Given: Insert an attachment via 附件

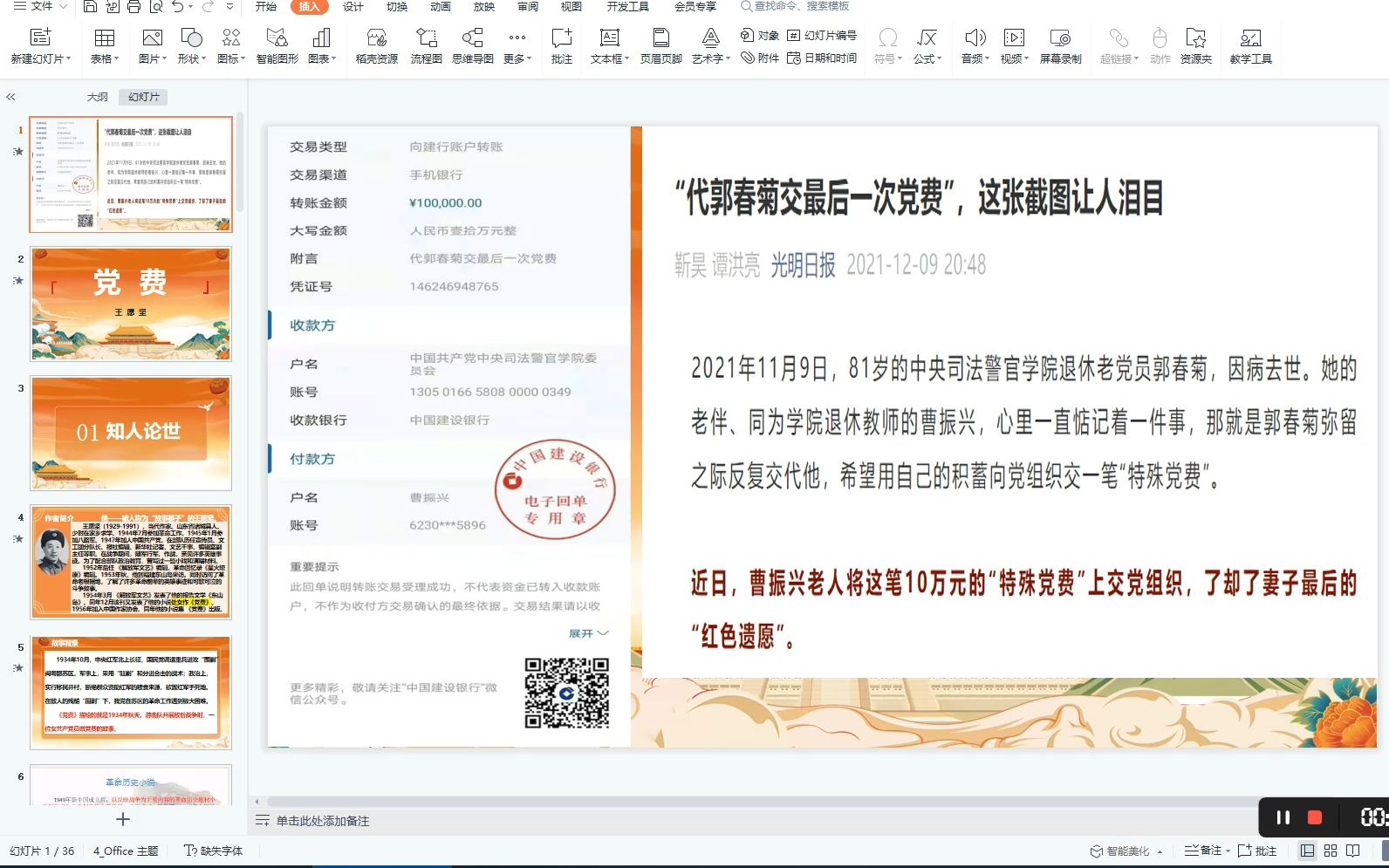Looking at the screenshot, I should [x=759, y=58].
